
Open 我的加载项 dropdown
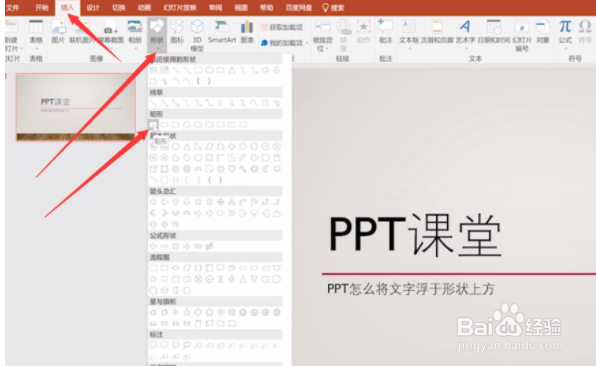coord(284,43)
